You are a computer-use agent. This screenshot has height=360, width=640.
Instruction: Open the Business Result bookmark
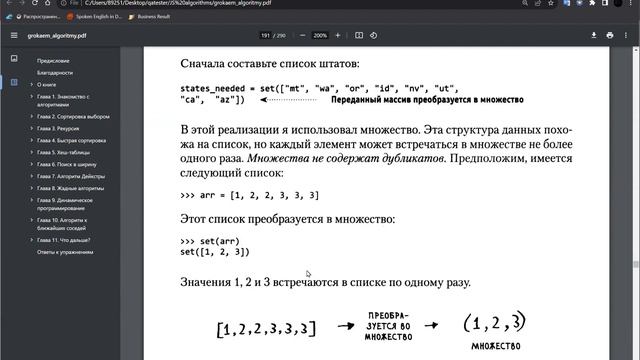click(x=149, y=17)
